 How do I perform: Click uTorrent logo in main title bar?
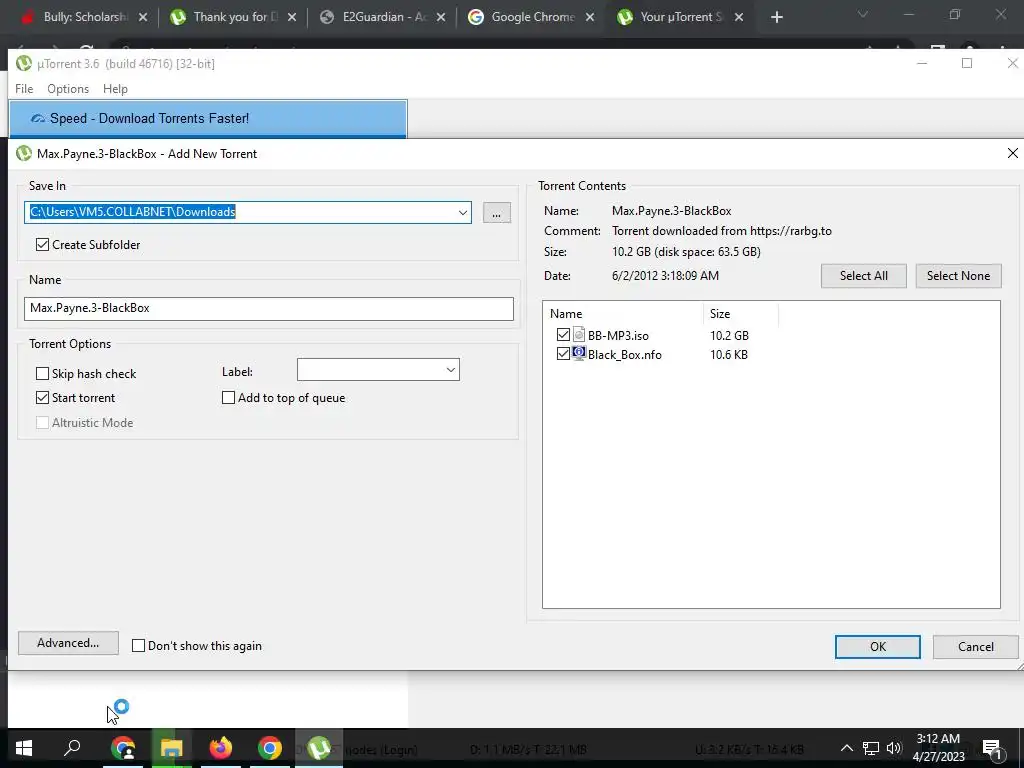point(24,63)
